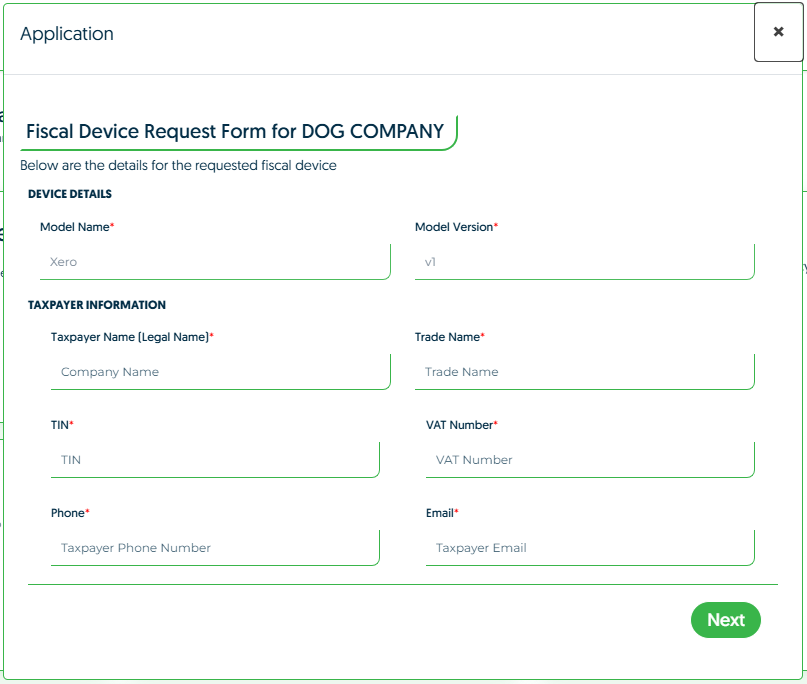Viewport: 807px width, 684px height.
Task: Click the Taxpayer Email input field
Action: click(x=589, y=548)
